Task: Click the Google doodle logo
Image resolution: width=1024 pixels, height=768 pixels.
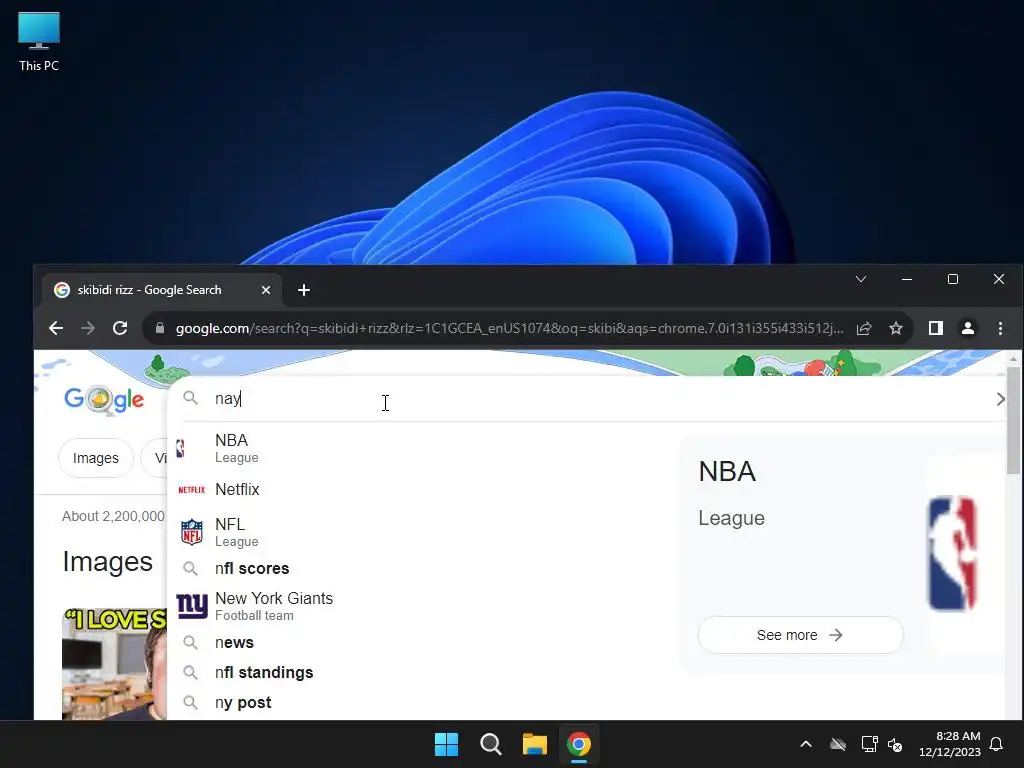Action: pyautogui.click(x=104, y=399)
